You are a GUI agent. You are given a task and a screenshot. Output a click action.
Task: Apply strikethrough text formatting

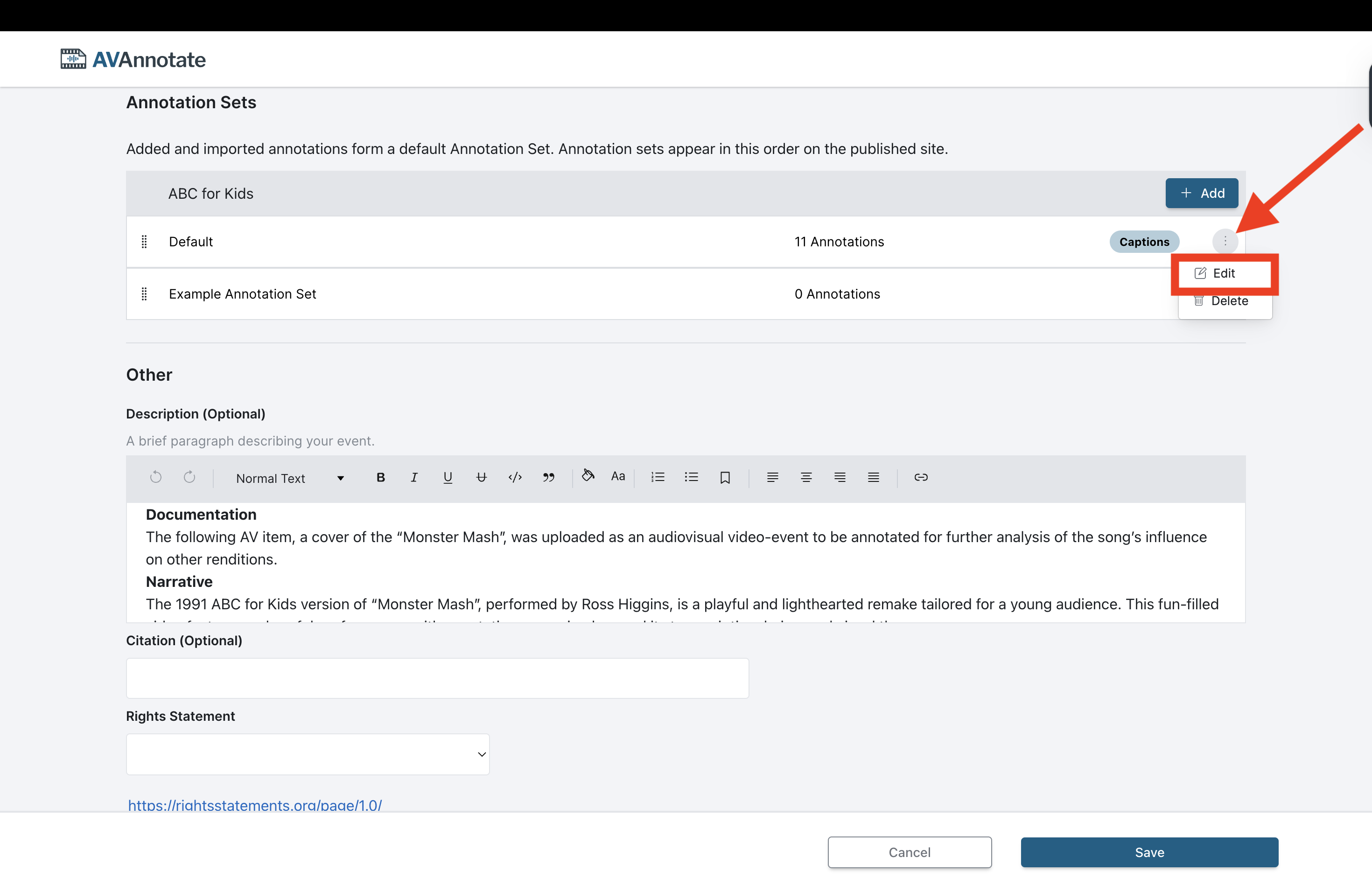tap(481, 477)
